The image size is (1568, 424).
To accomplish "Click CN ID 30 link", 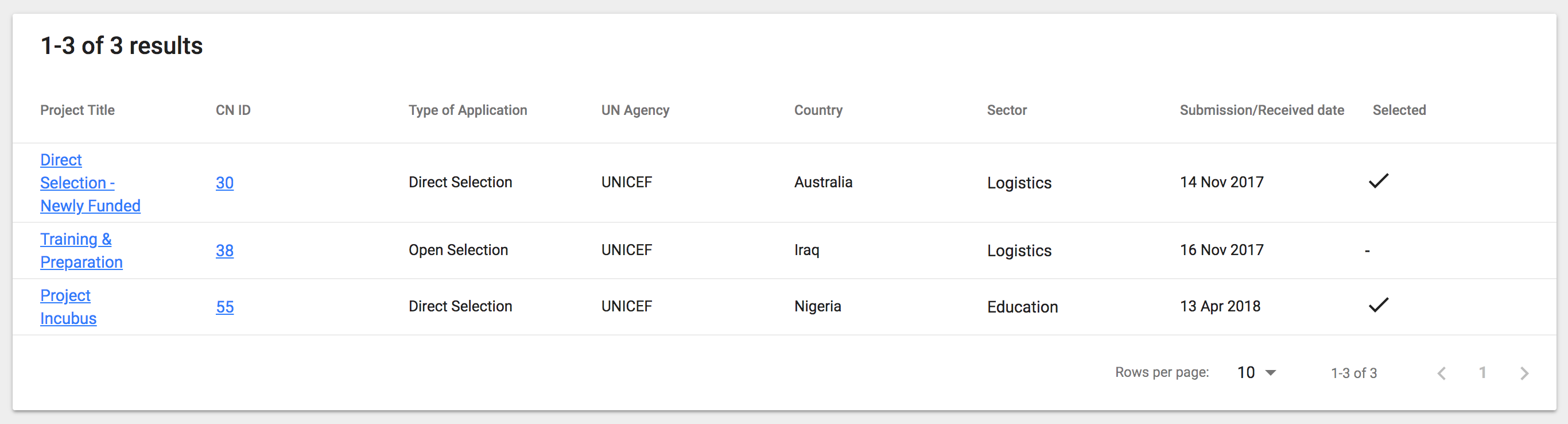I will tap(224, 183).
